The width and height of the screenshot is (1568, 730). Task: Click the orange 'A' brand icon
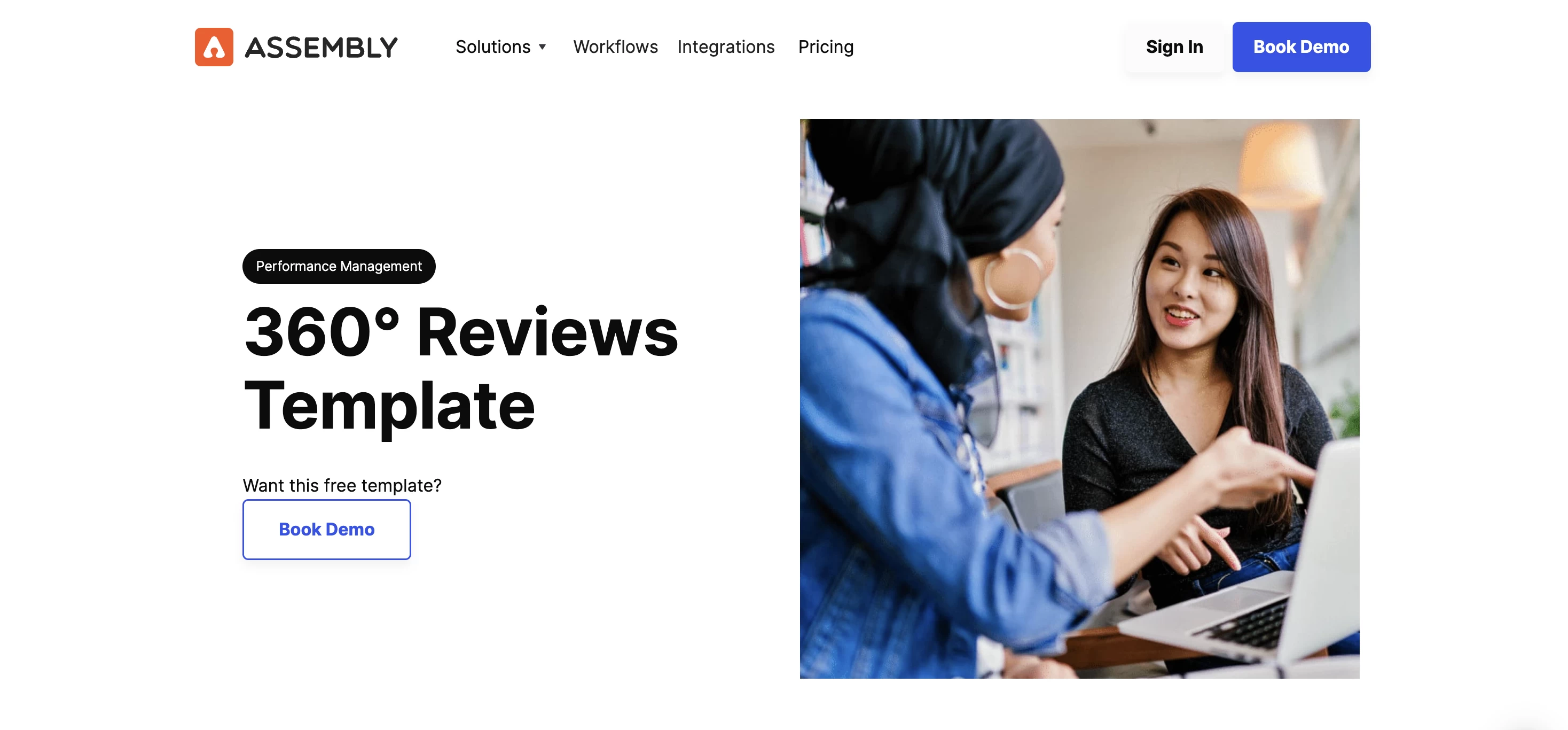213,46
